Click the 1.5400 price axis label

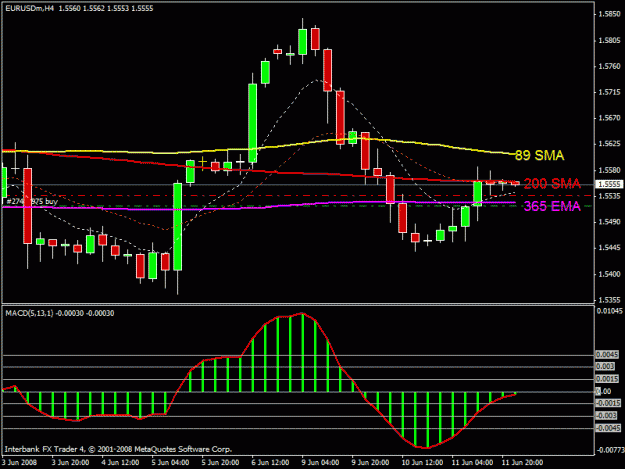point(609,274)
